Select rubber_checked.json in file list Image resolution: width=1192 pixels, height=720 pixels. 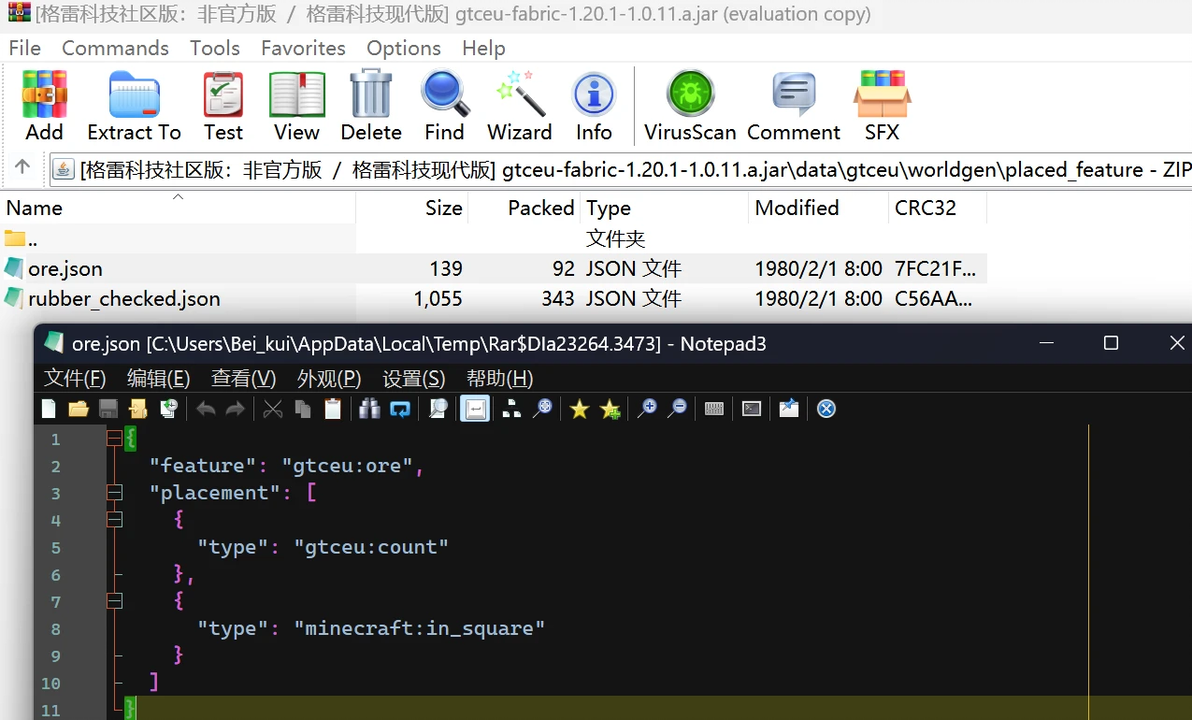coord(493,298)
